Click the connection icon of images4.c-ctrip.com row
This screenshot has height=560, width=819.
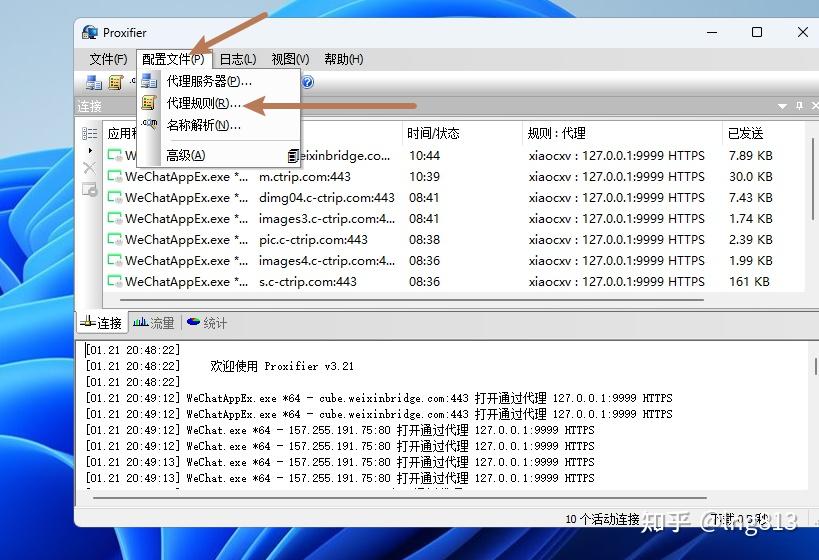[115, 260]
